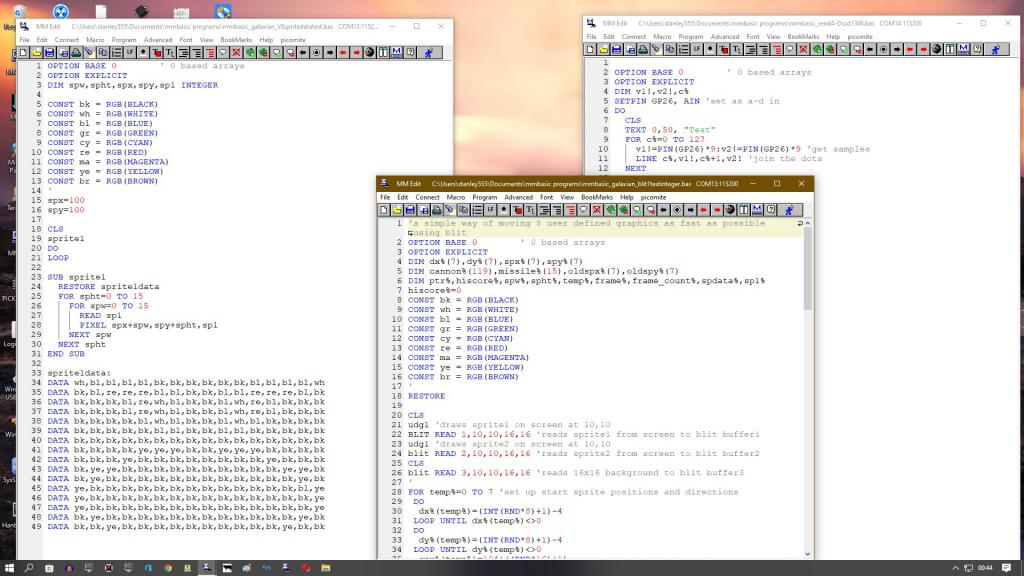
Task: Click Windows Start button on taskbar
Action: [x=8, y=568]
